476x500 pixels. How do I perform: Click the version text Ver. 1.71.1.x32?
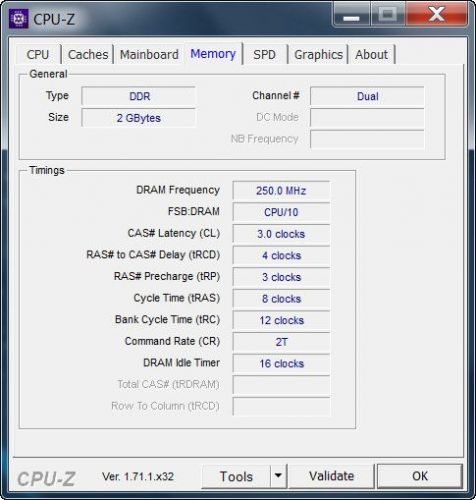138,476
